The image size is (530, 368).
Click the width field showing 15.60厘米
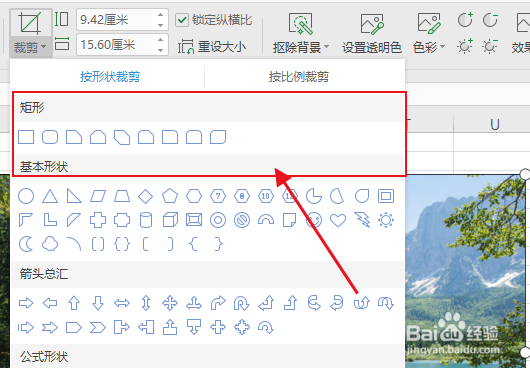115,45
